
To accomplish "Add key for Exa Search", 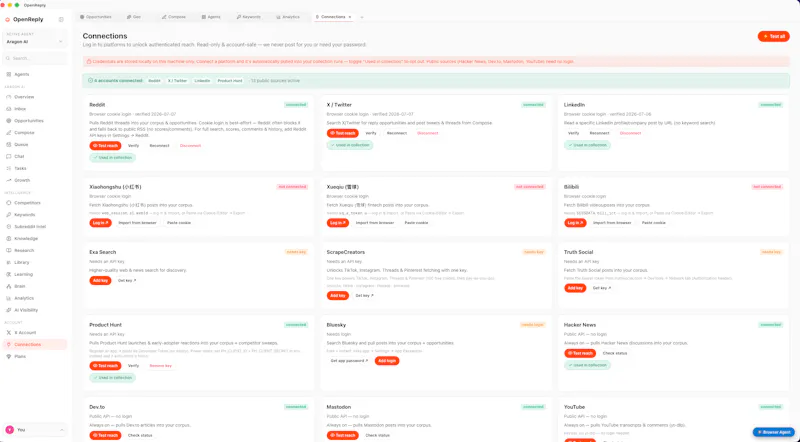I will [x=101, y=280].
